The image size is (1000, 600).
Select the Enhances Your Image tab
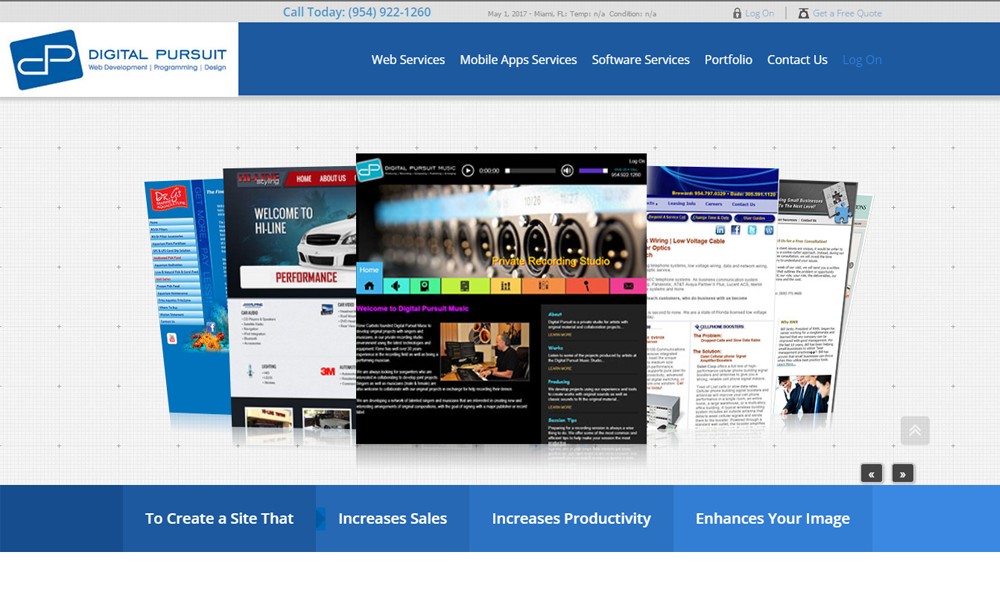pyautogui.click(x=772, y=518)
